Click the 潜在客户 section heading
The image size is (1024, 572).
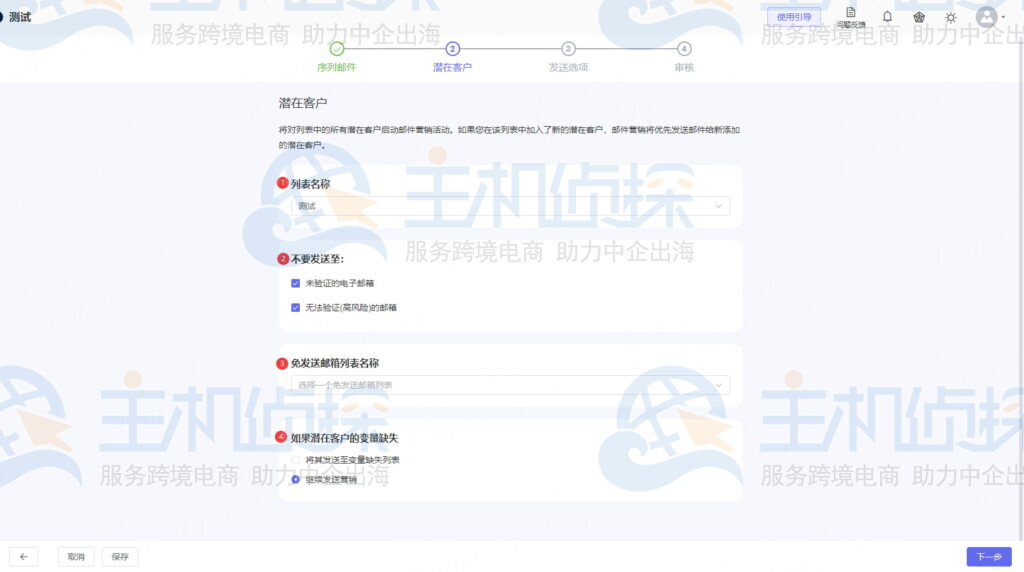(x=302, y=103)
